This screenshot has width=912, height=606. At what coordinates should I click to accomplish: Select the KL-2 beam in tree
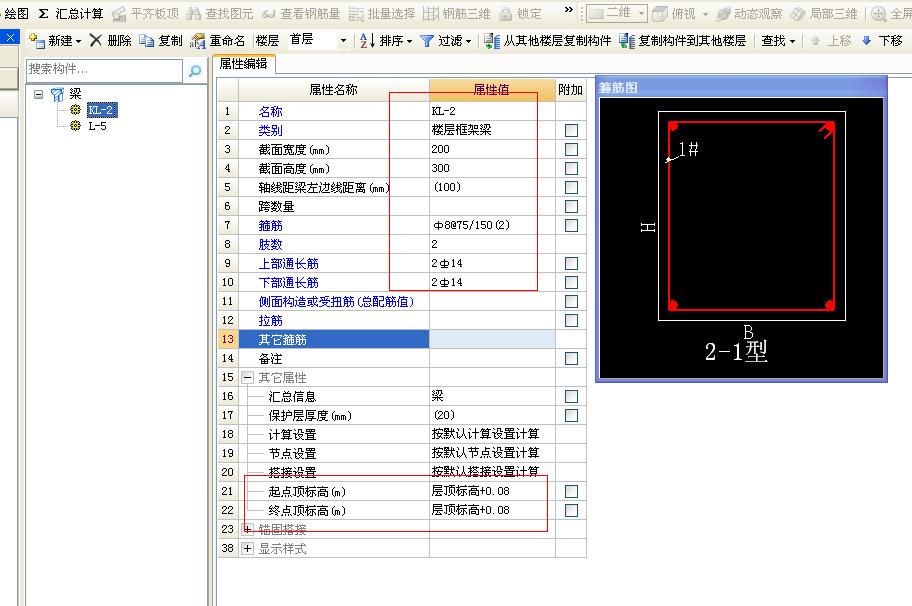point(102,109)
